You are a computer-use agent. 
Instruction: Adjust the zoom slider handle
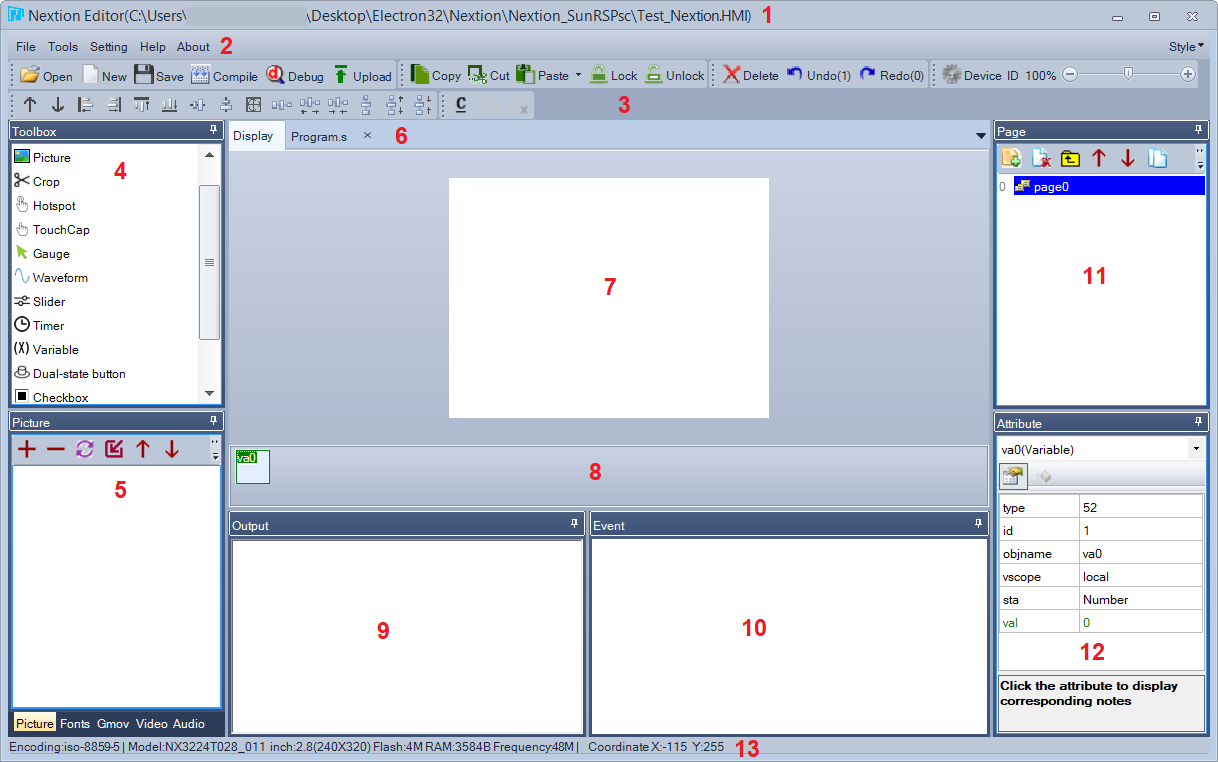1129,74
